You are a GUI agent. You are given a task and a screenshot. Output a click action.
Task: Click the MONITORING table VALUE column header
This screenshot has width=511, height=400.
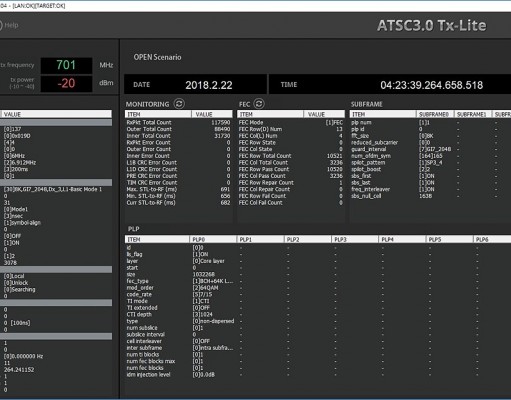(x=212, y=114)
